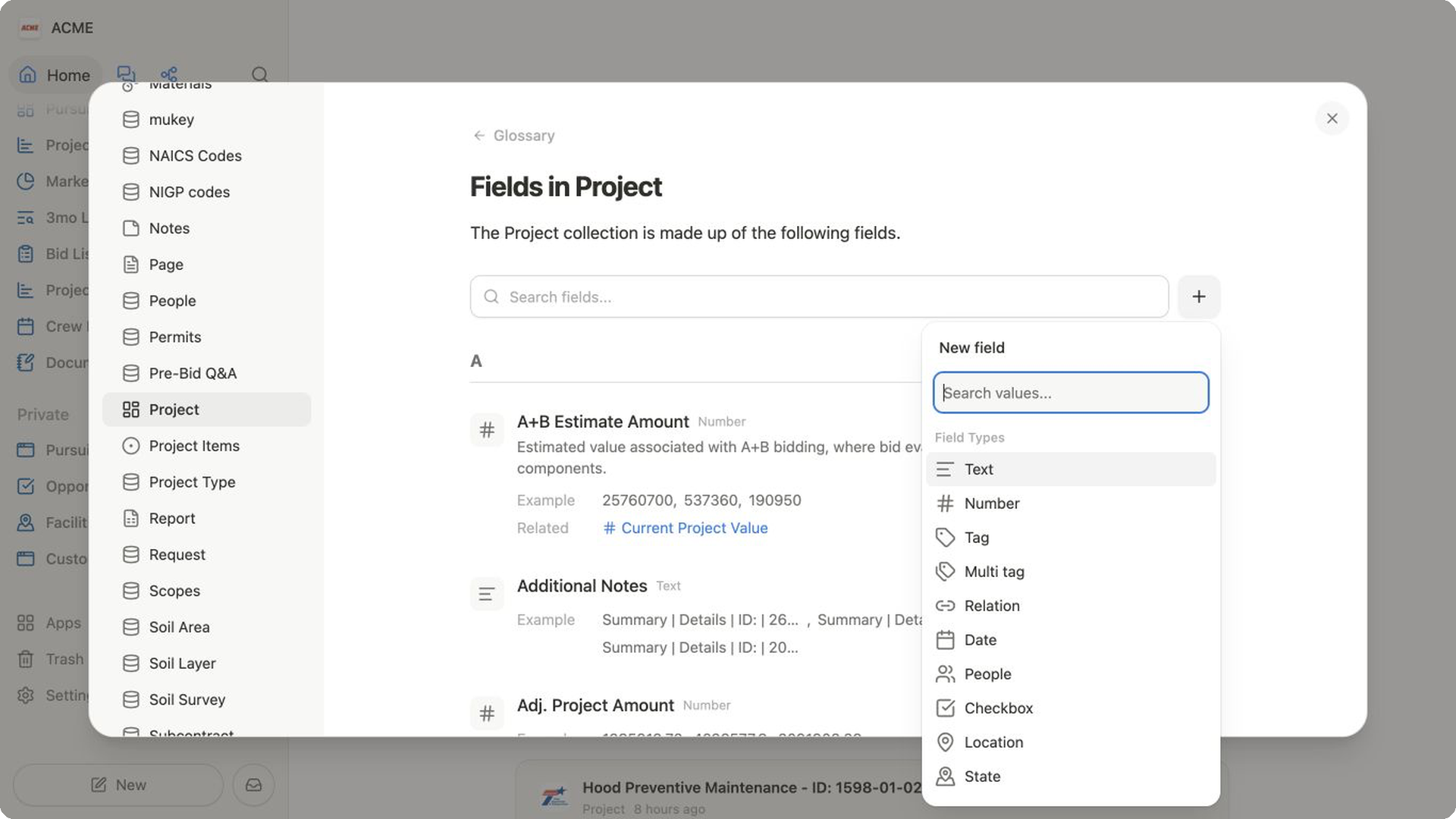Choose the Location field type
The width and height of the screenshot is (1456, 819).
pos(1070,742)
